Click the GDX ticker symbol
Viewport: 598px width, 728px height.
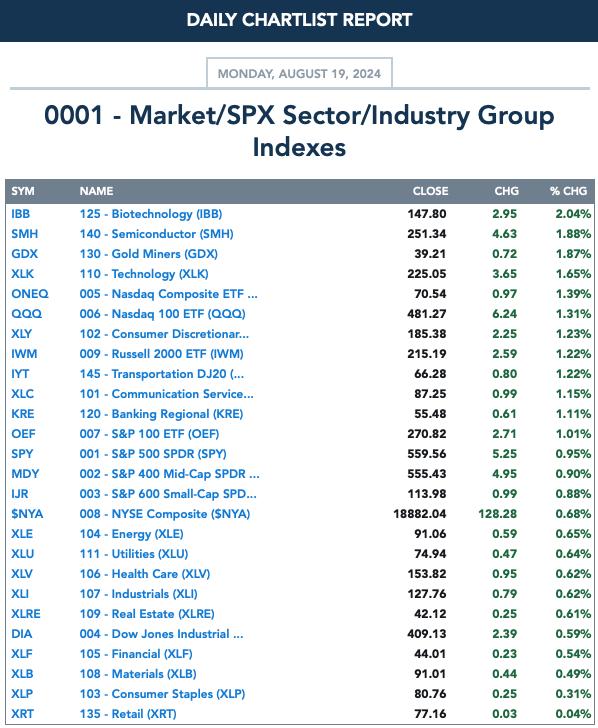point(25,254)
